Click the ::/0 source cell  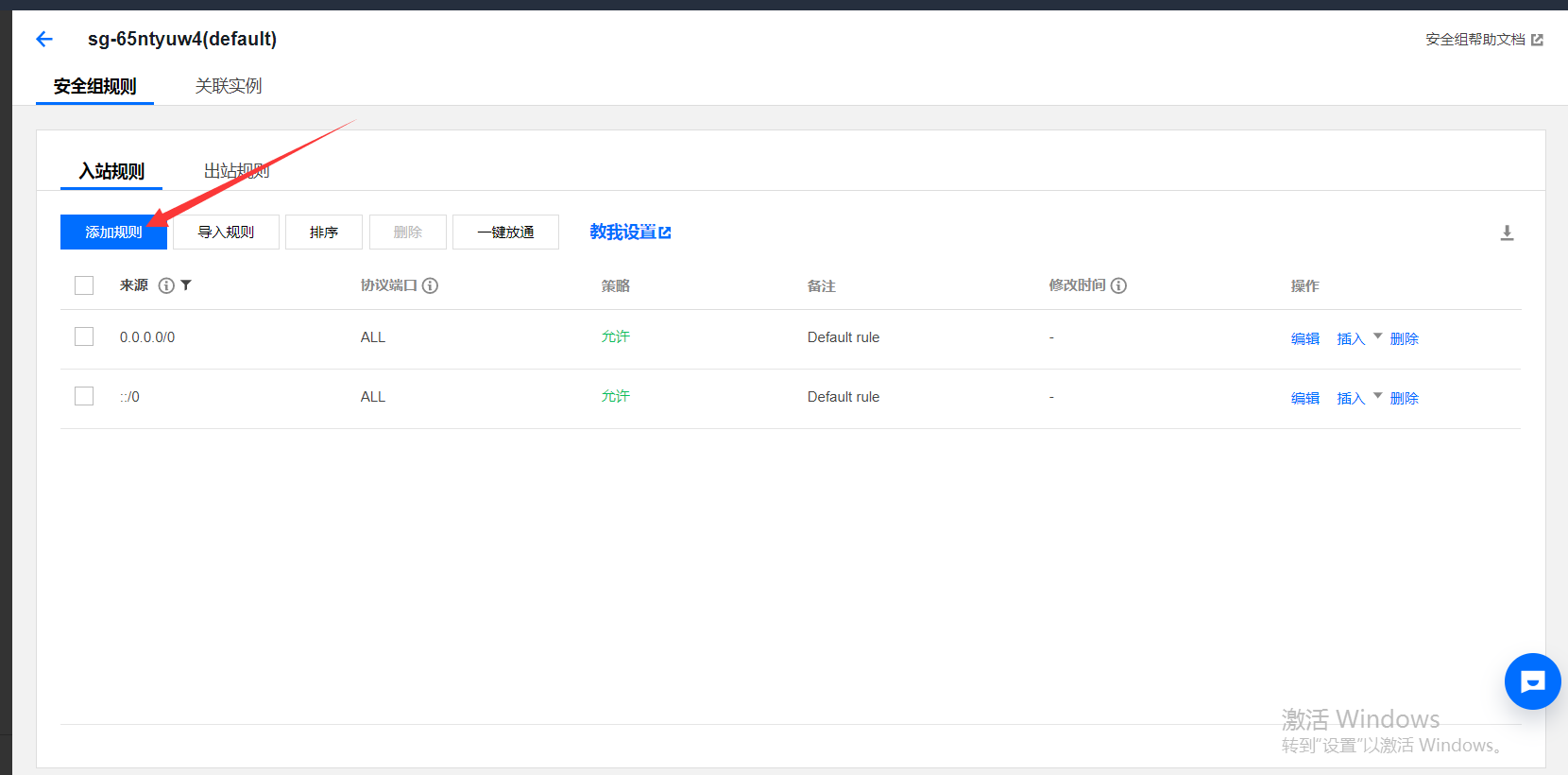click(x=129, y=397)
